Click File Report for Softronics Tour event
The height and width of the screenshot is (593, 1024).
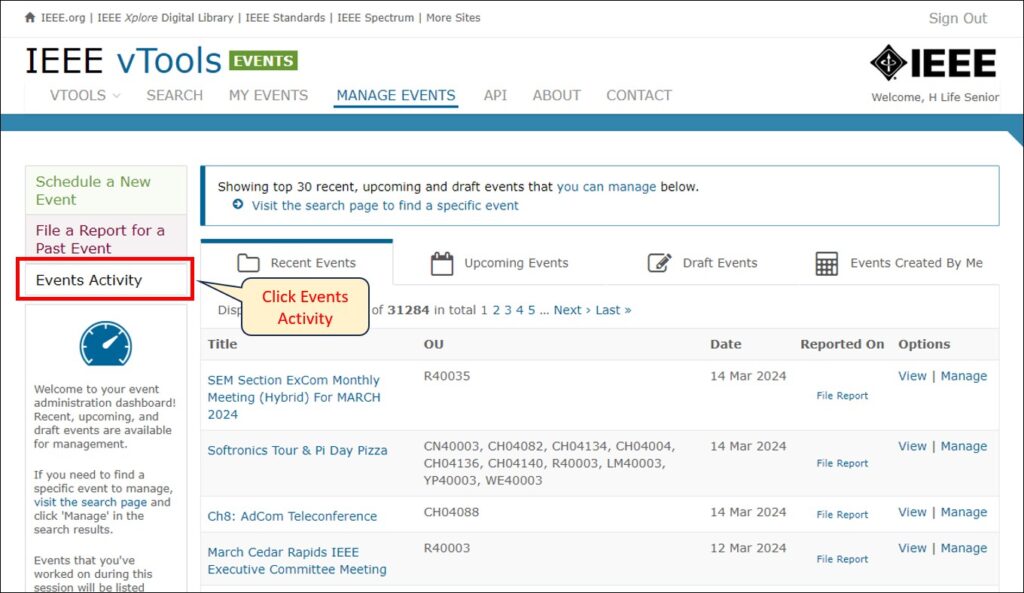point(842,463)
